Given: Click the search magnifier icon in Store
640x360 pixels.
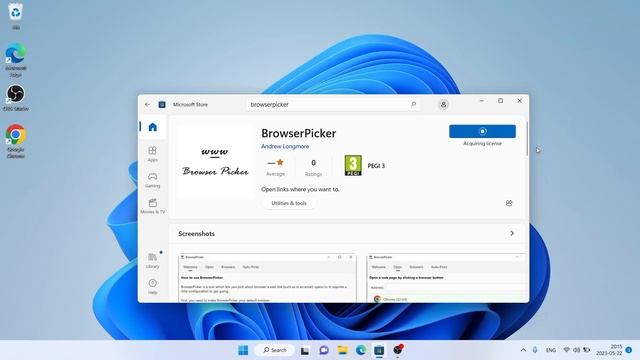Looking at the screenshot, I should tap(413, 104).
